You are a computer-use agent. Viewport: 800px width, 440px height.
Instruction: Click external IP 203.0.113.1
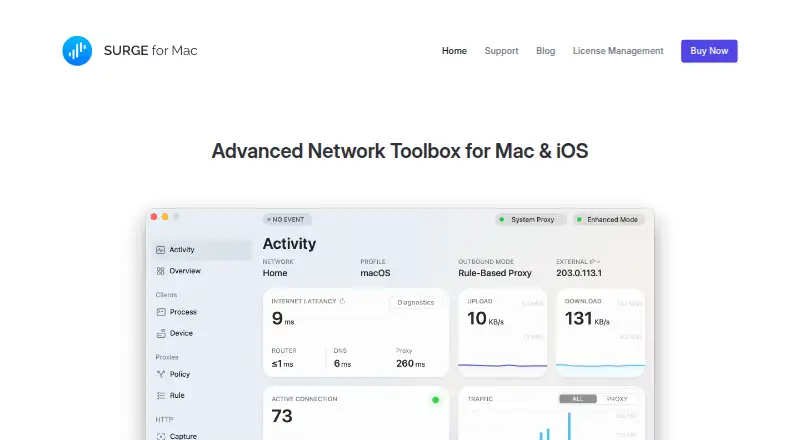pos(579,273)
